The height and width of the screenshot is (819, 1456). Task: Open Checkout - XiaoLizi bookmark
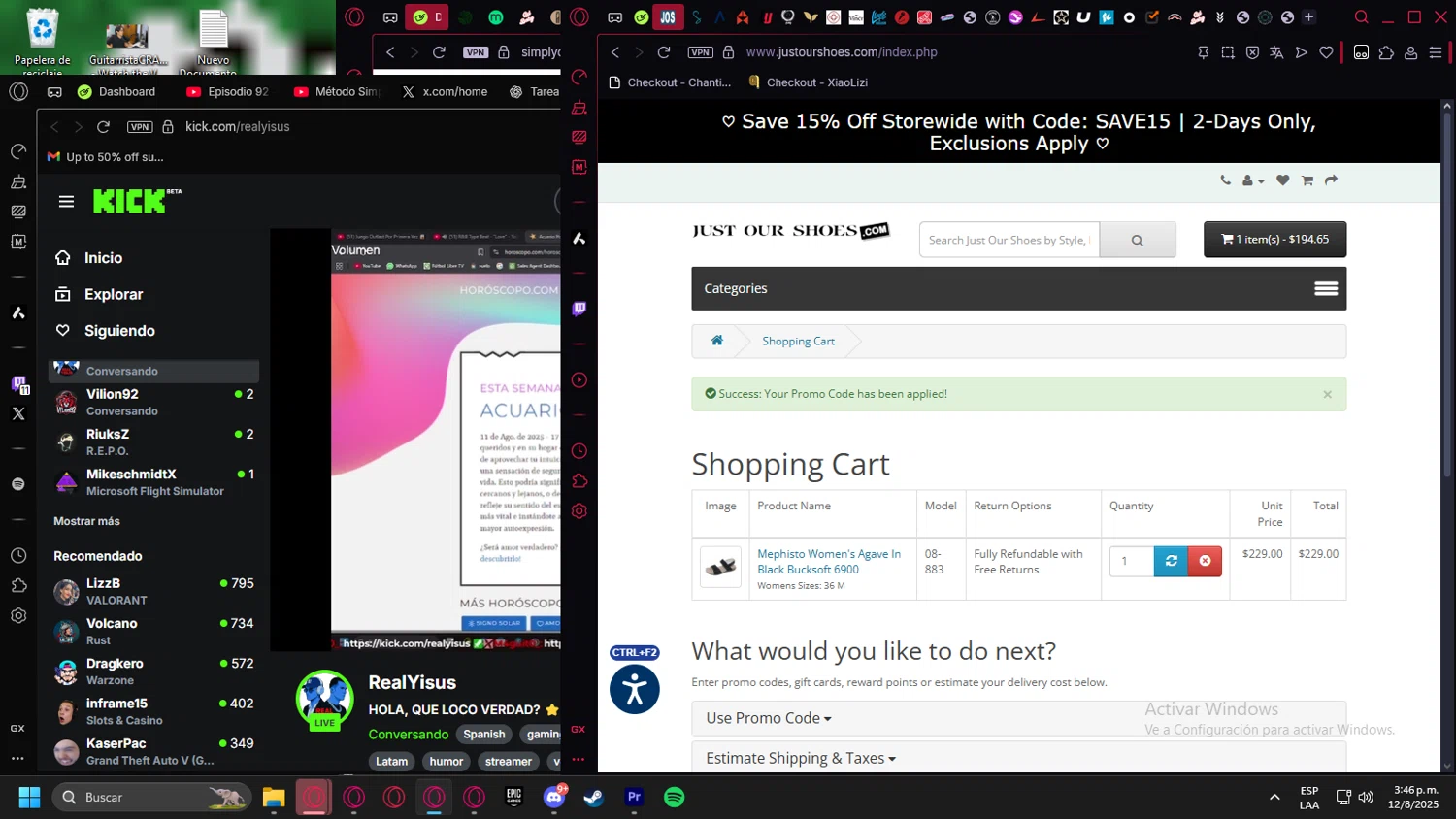click(x=809, y=82)
